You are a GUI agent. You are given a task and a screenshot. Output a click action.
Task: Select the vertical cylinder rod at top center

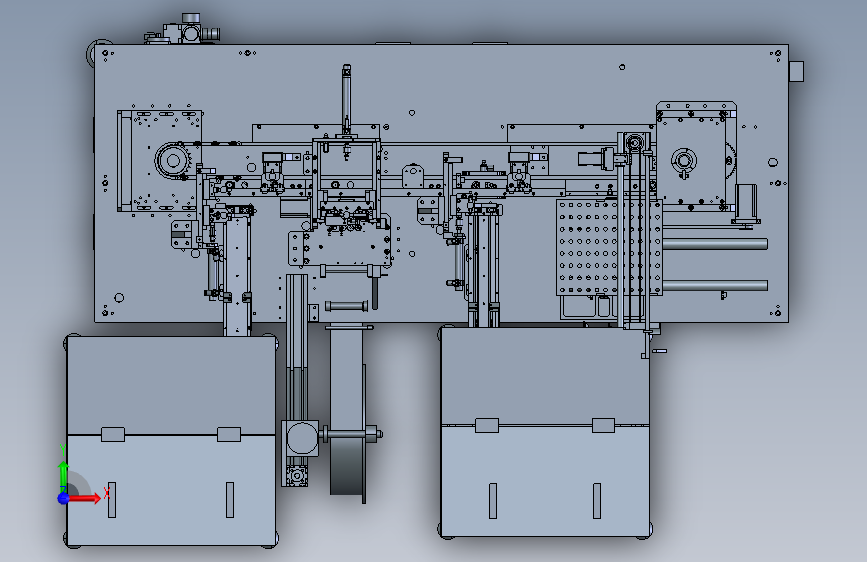click(346, 100)
